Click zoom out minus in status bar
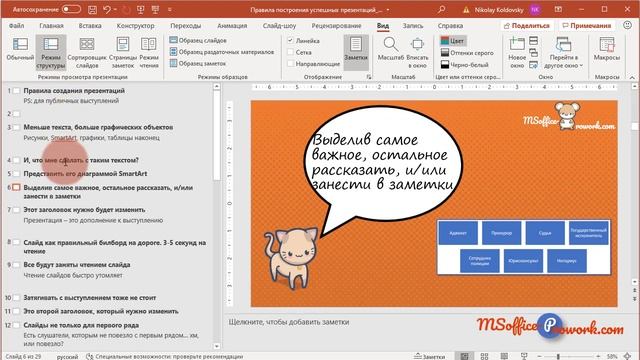Viewport: 640px width, 360px height. pos(539,356)
